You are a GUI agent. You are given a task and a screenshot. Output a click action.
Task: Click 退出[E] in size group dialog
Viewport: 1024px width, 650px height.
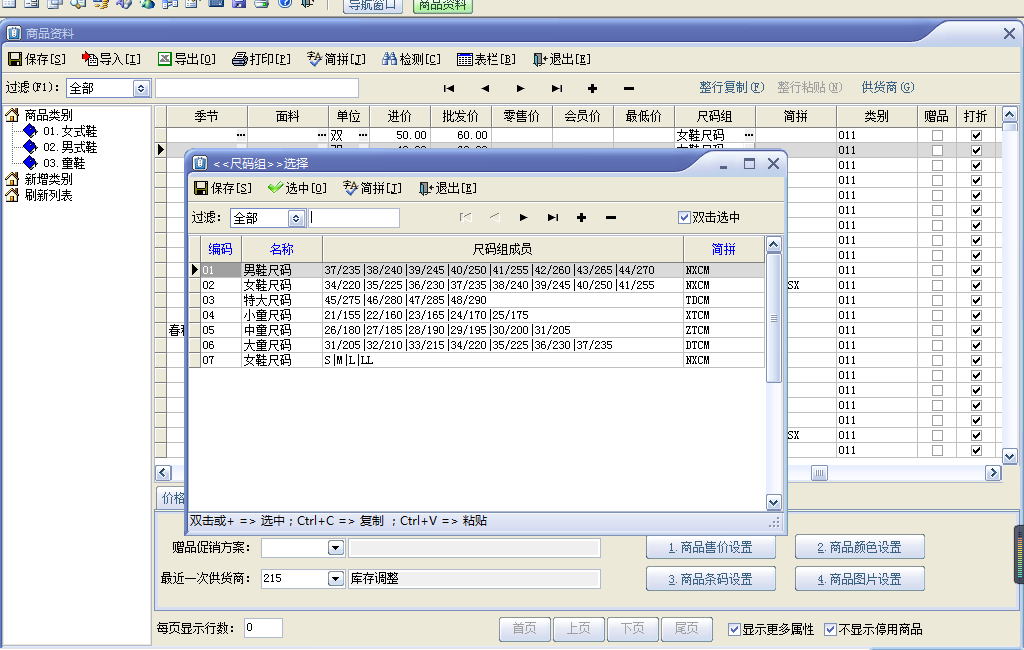tap(448, 188)
